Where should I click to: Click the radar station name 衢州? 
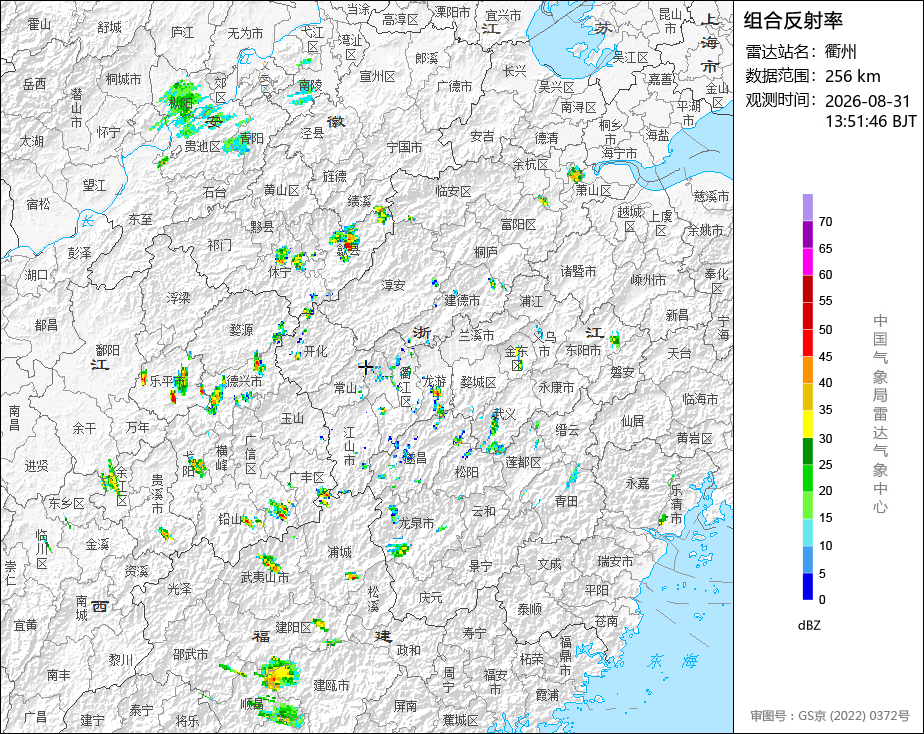(x=840, y=52)
